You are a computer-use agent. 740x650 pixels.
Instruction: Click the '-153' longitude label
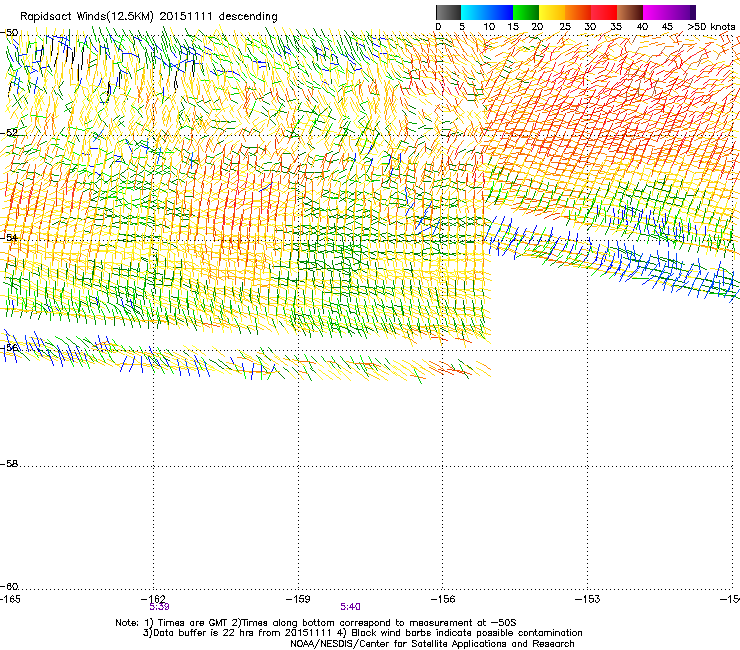click(588, 599)
